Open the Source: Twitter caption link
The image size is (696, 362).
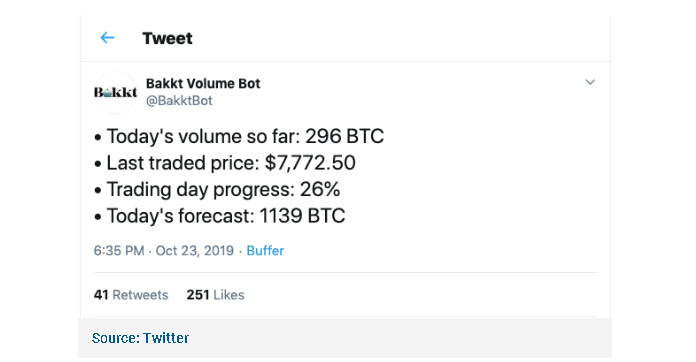point(140,338)
